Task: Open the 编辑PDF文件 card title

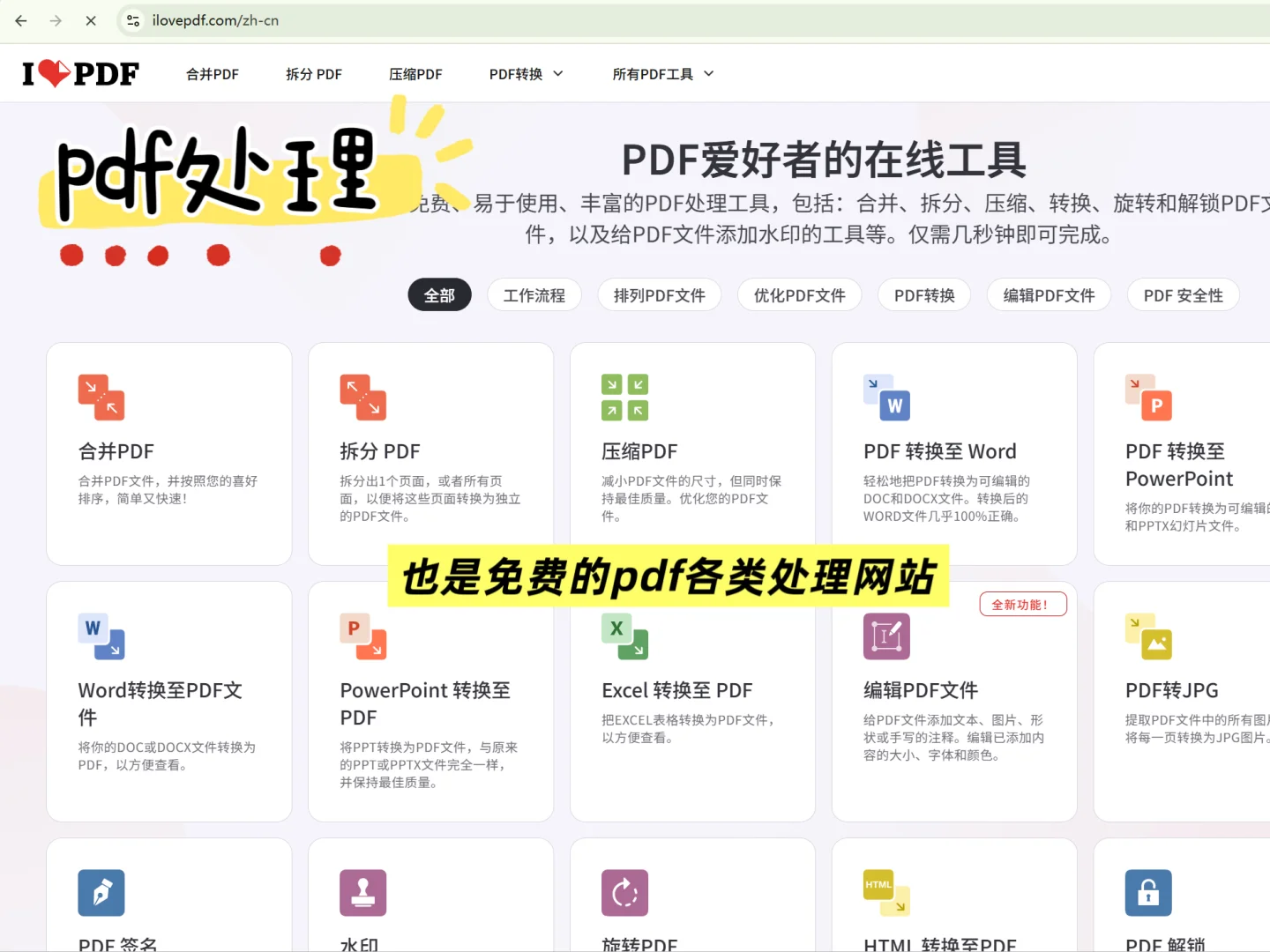Action: [921, 690]
